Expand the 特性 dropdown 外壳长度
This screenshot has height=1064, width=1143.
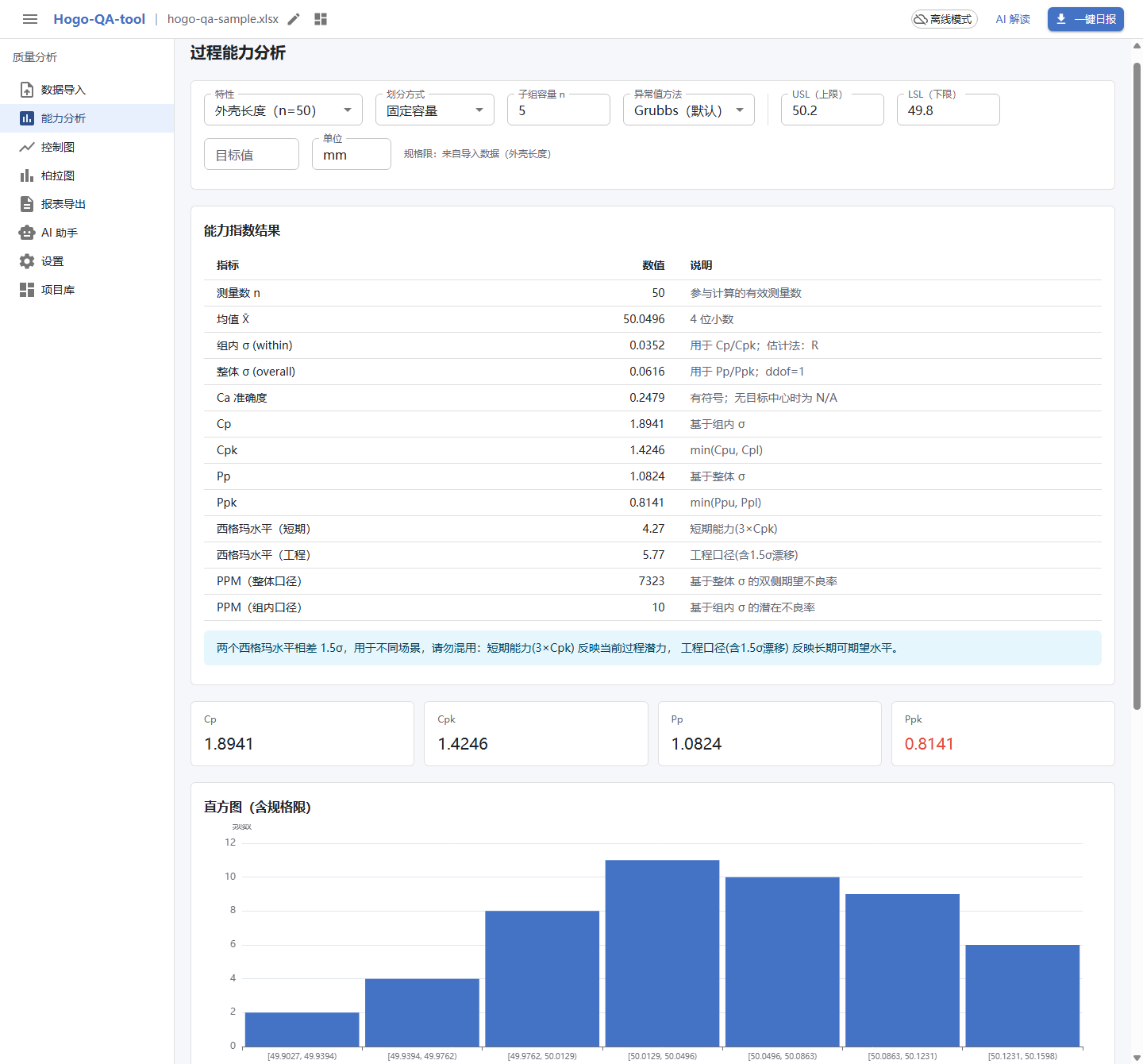(283, 110)
